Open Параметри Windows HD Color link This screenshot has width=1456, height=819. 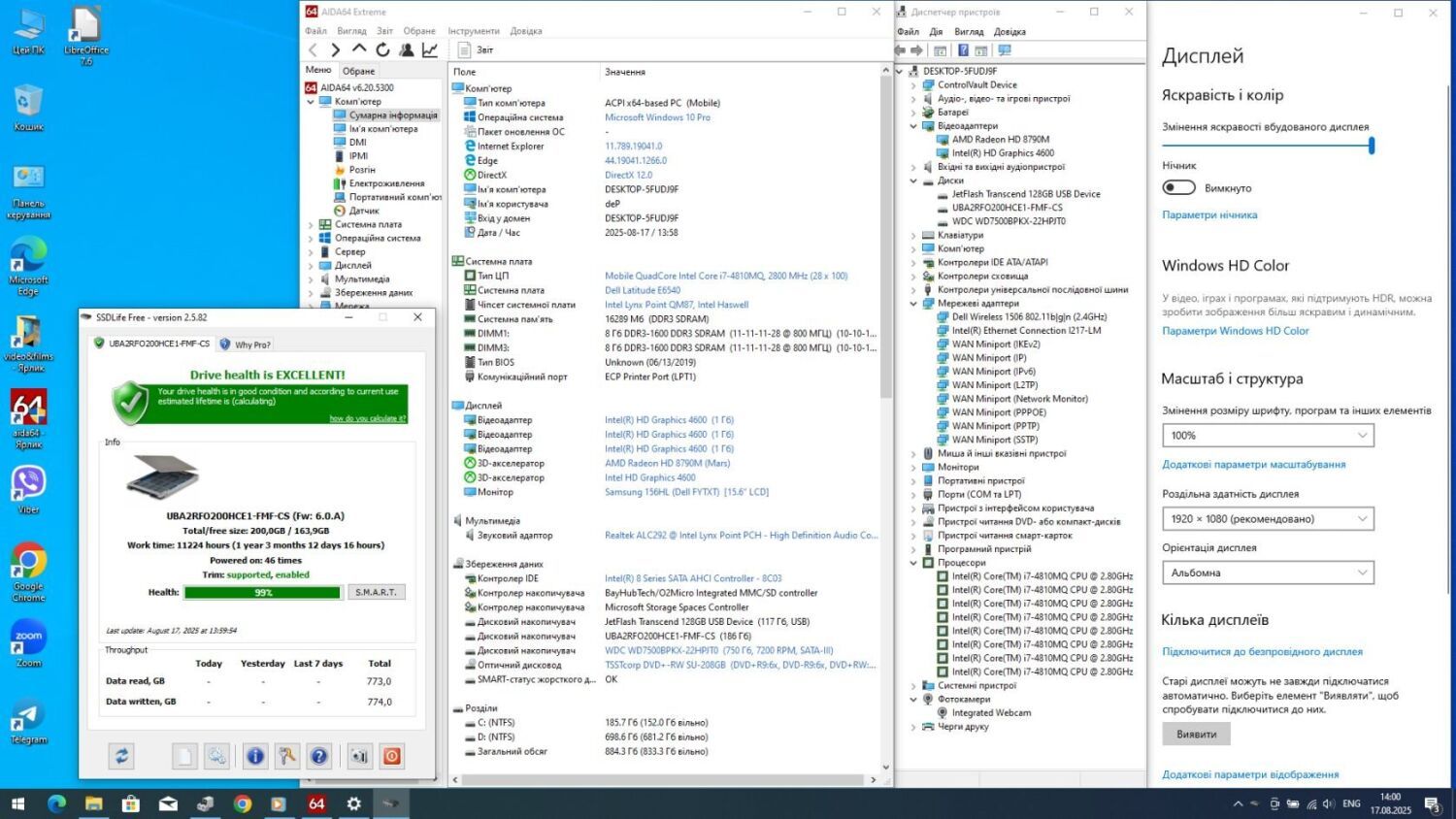1235,331
